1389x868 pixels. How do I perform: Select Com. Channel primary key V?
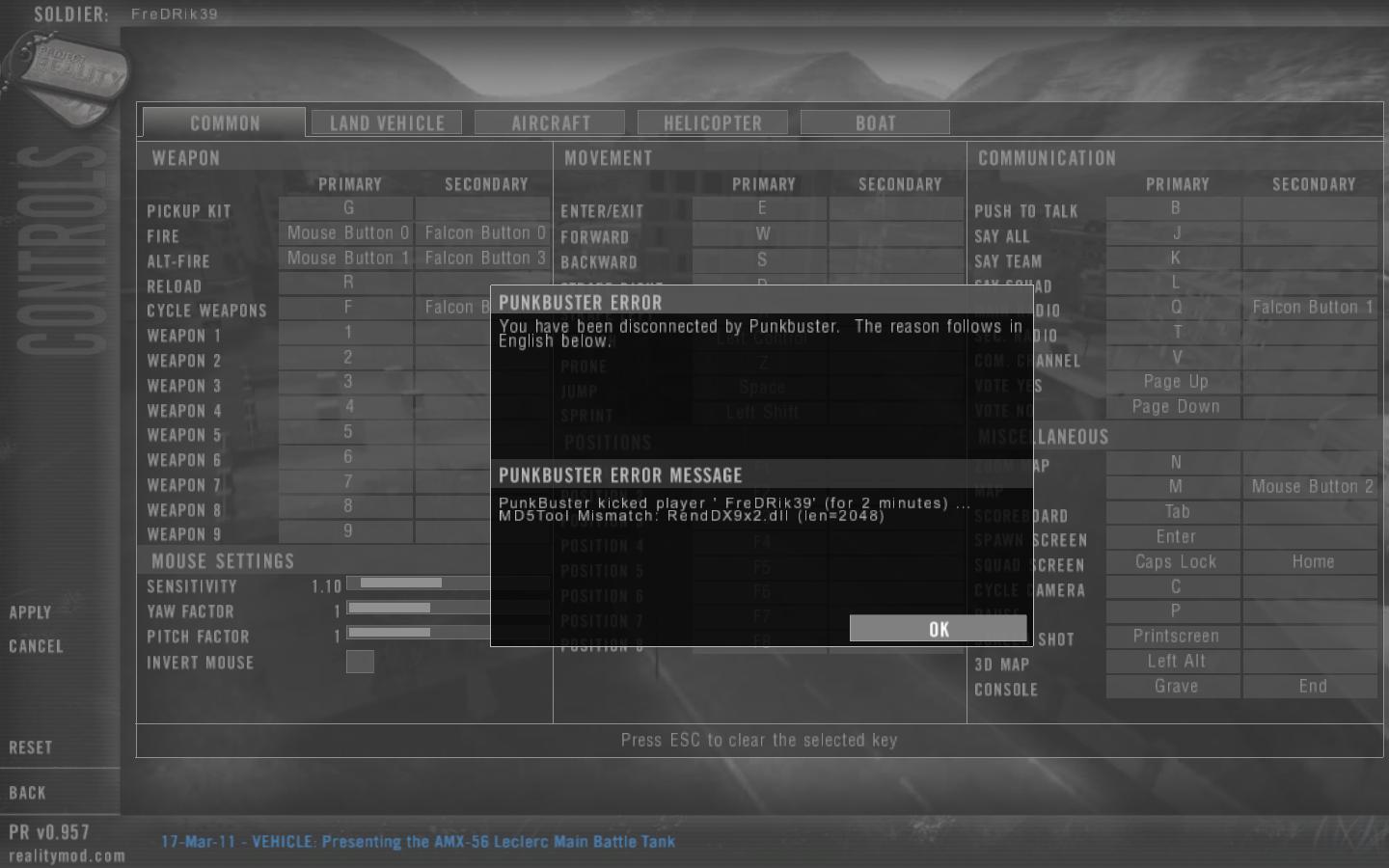click(1174, 357)
